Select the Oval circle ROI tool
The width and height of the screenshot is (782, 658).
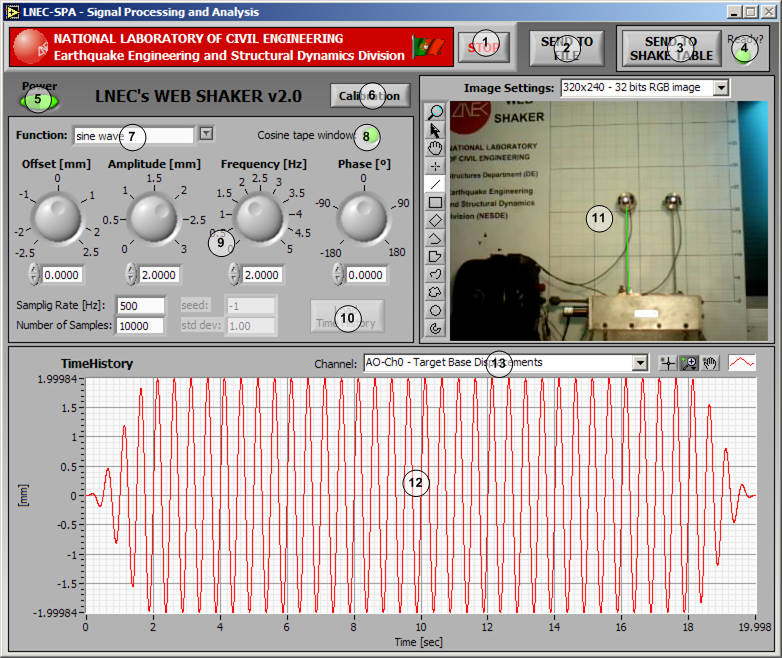pos(435,310)
